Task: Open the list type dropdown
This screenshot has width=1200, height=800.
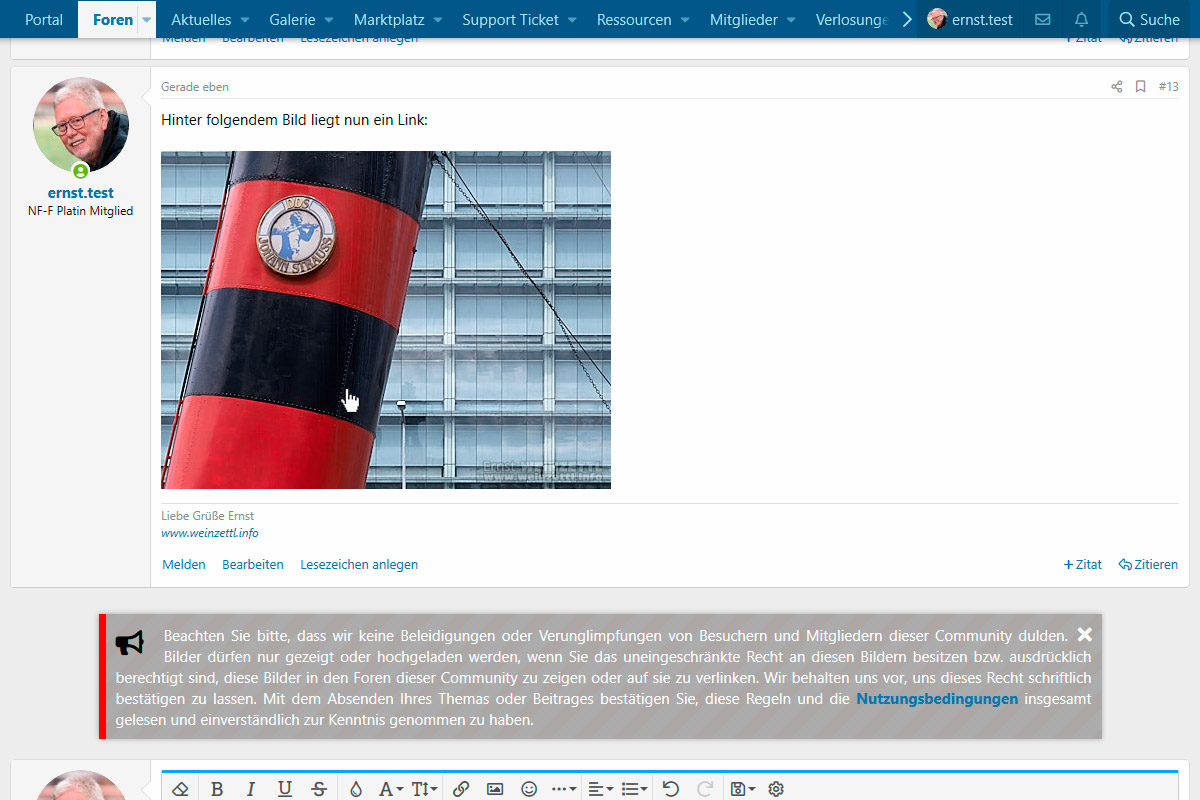Action: 634,789
